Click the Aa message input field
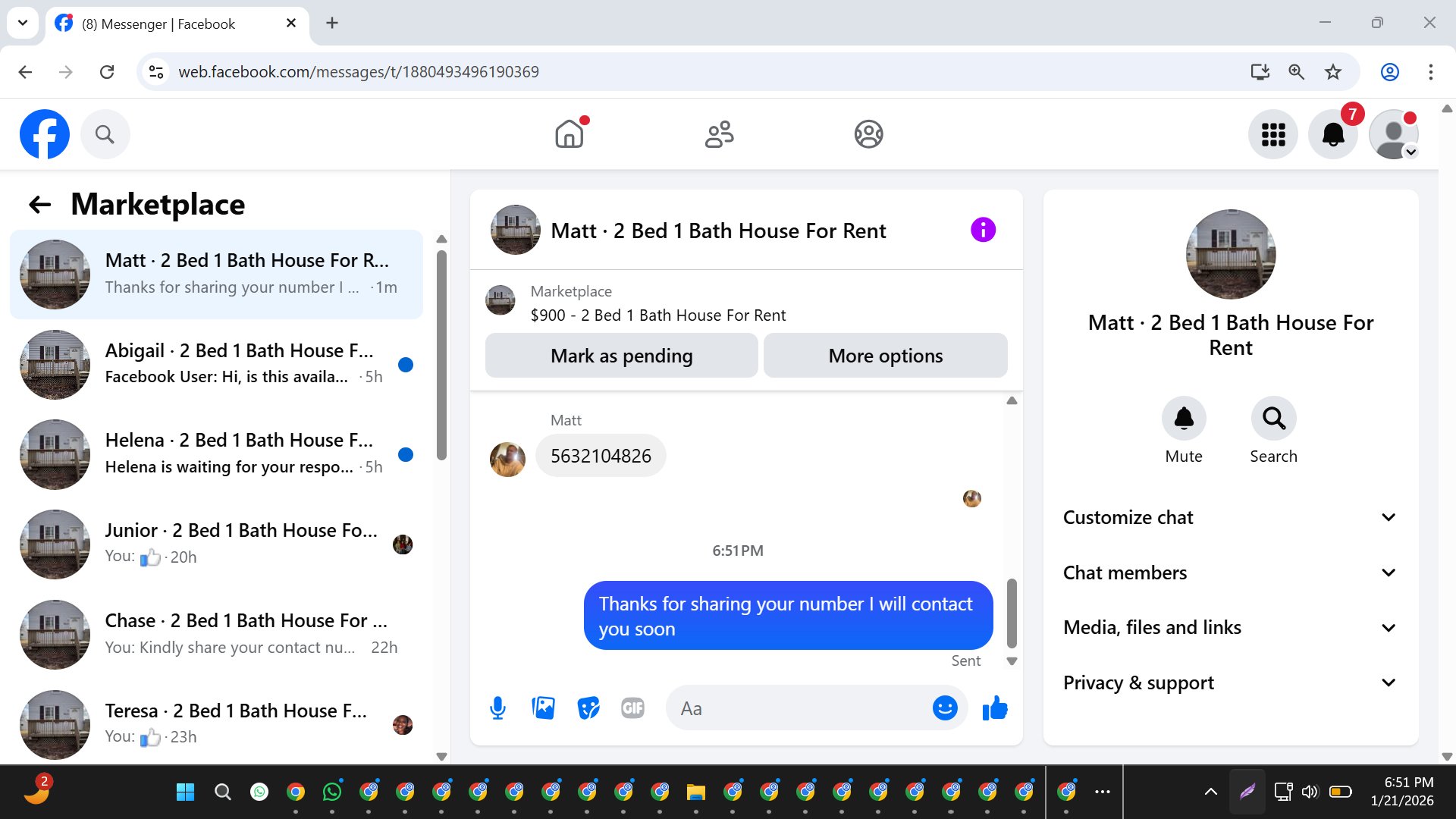Viewport: 1456px width, 819px height. [x=796, y=708]
